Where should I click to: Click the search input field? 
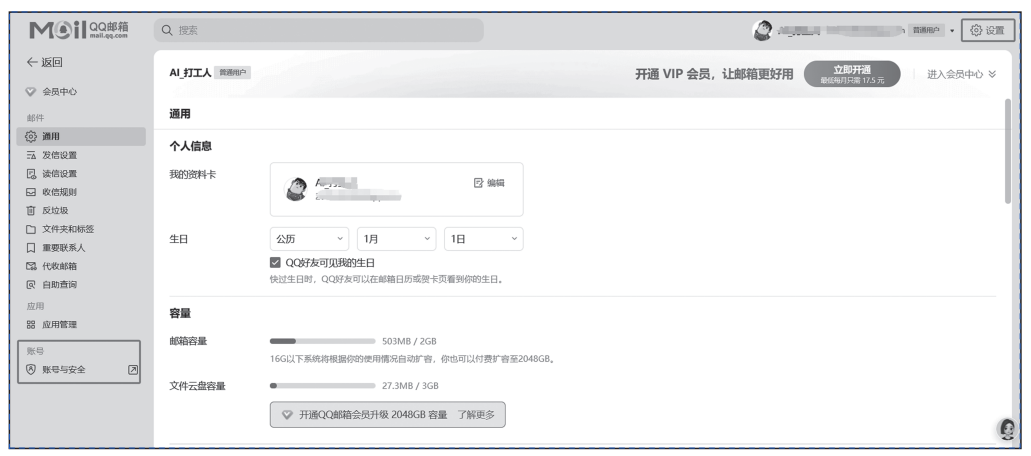[x=319, y=30]
